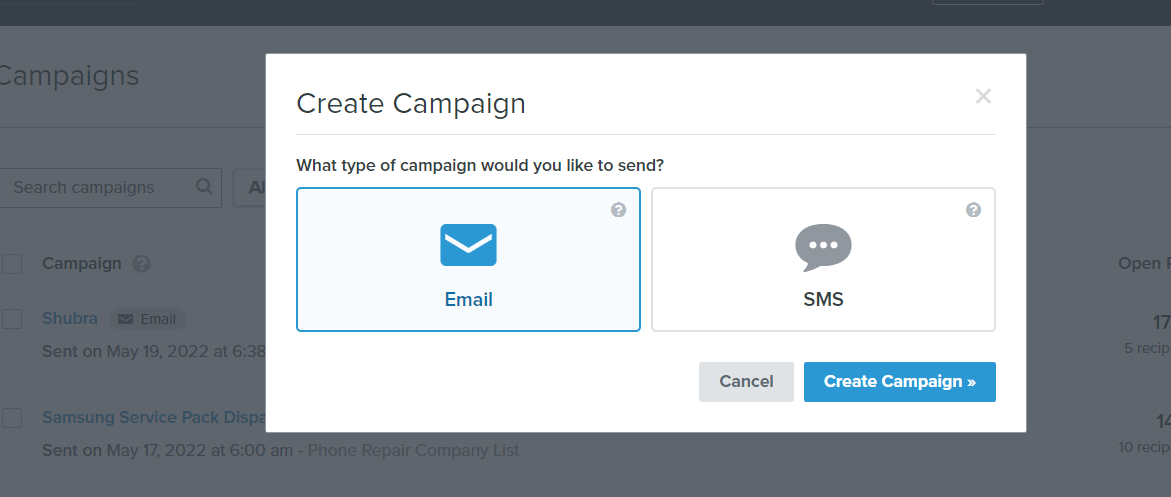Image resolution: width=1171 pixels, height=497 pixels.
Task: Click help icon beside Campaign column header
Action: [141, 264]
